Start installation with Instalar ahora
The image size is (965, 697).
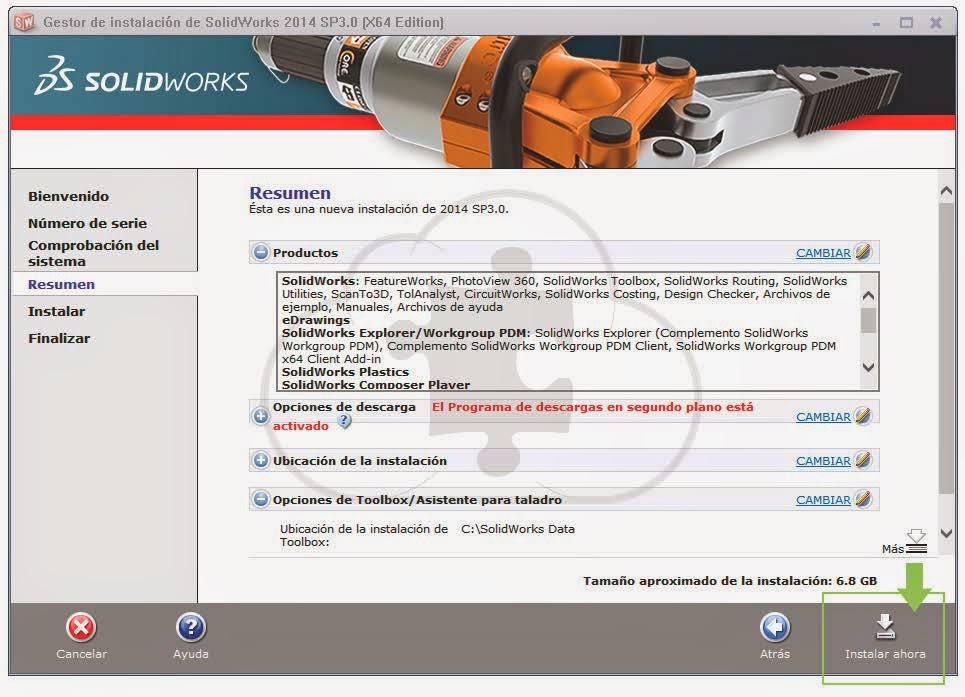[x=885, y=637]
